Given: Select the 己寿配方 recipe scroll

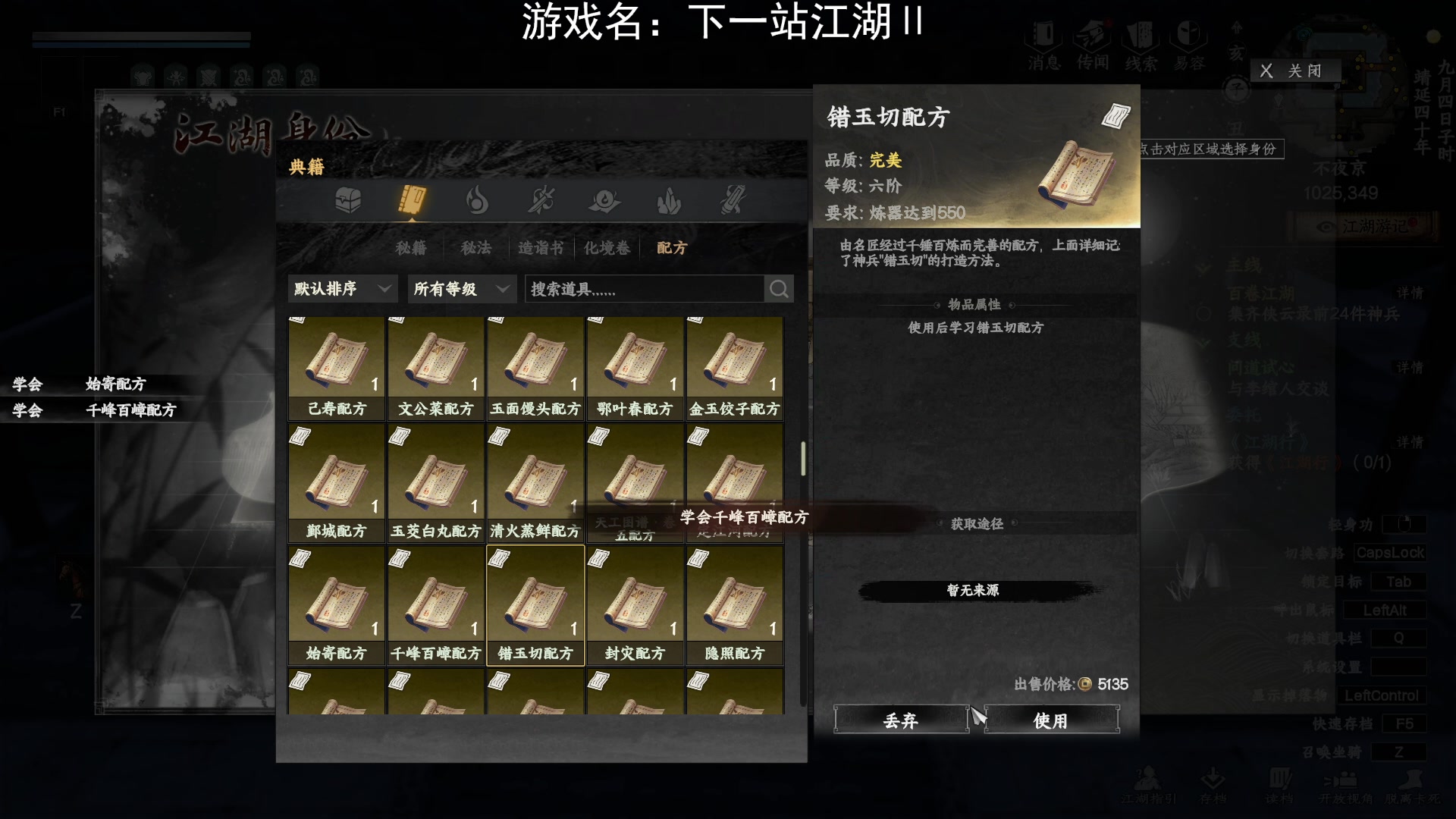Looking at the screenshot, I should point(337,369).
